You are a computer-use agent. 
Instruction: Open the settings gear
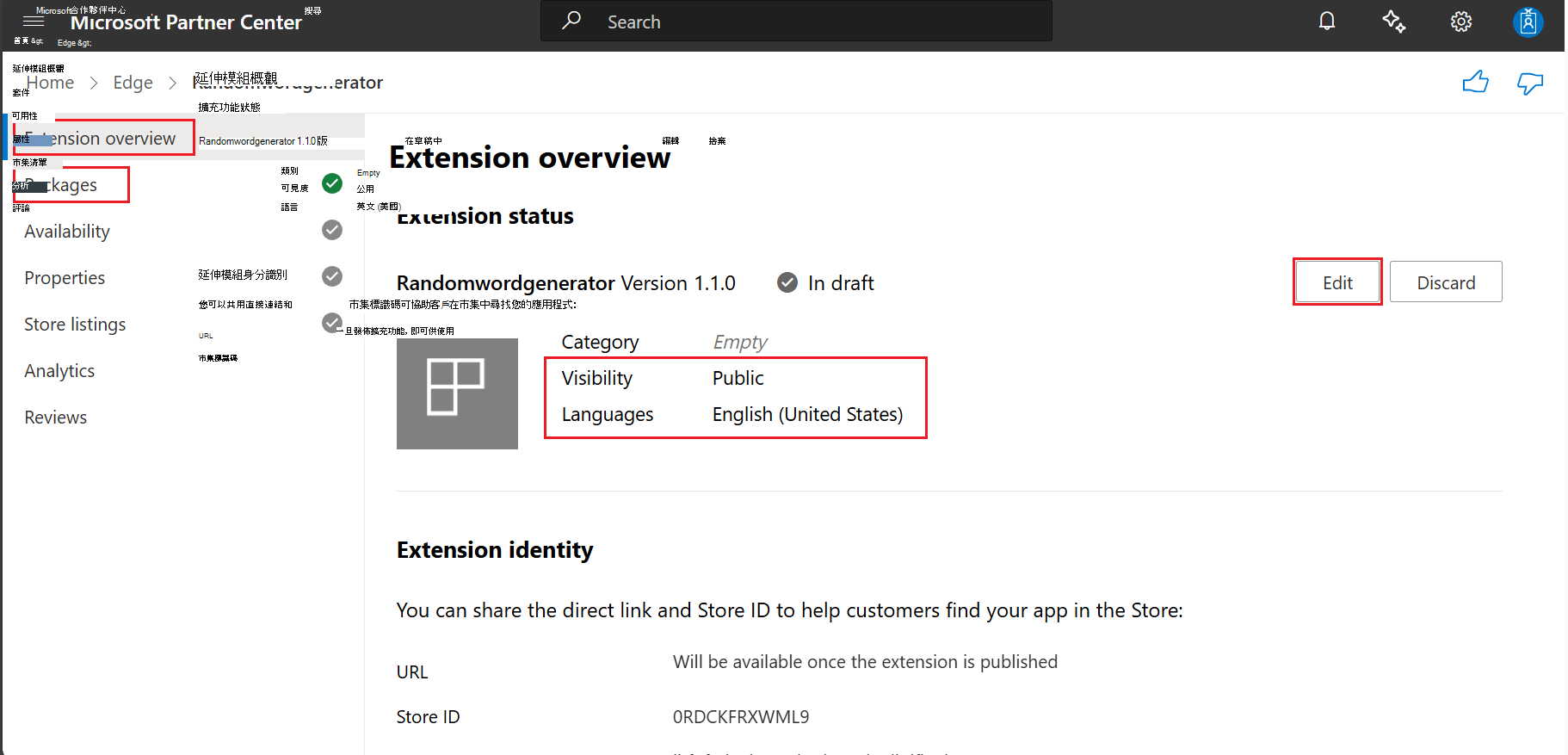point(1461,22)
